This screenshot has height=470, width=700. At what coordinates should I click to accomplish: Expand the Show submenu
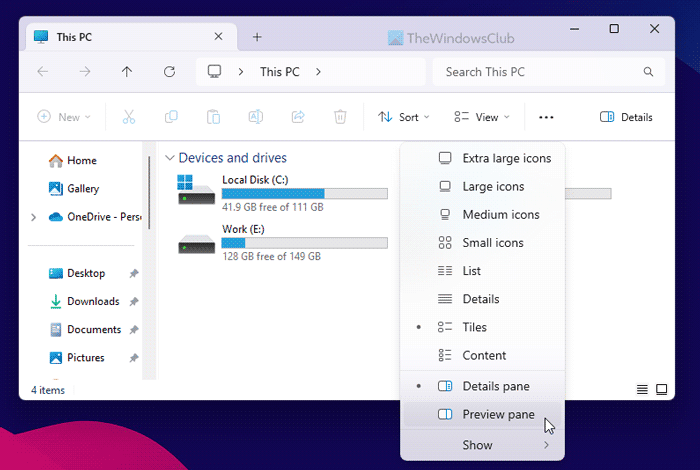pyautogui.click(x=483, y=445)
